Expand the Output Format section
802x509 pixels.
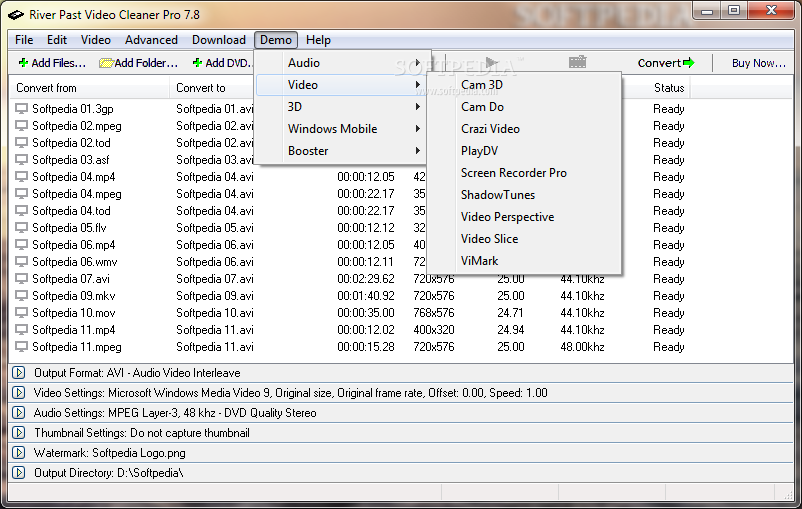coord(19,373)
